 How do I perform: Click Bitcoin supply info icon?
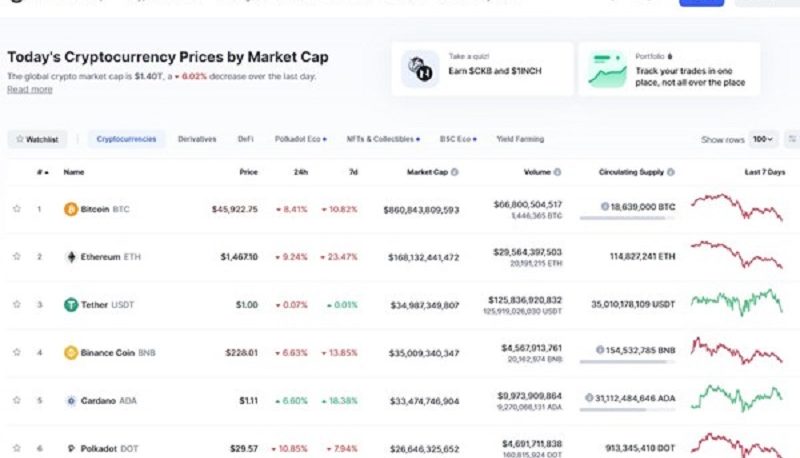(605, 207)
